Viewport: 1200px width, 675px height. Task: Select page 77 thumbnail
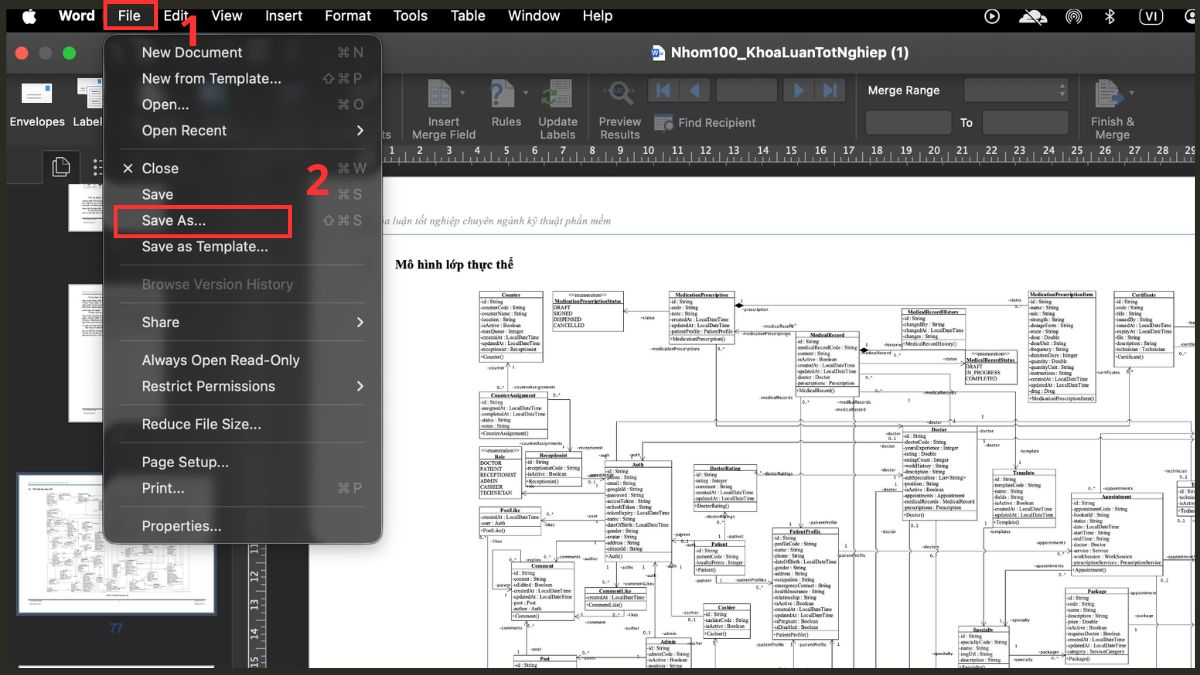(x=117, y=545)
